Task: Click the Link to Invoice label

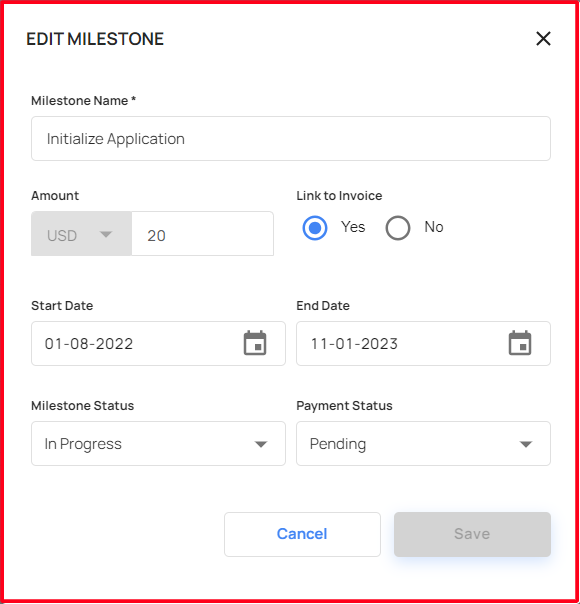Action: pyautogui.click(x=339, y=196)
